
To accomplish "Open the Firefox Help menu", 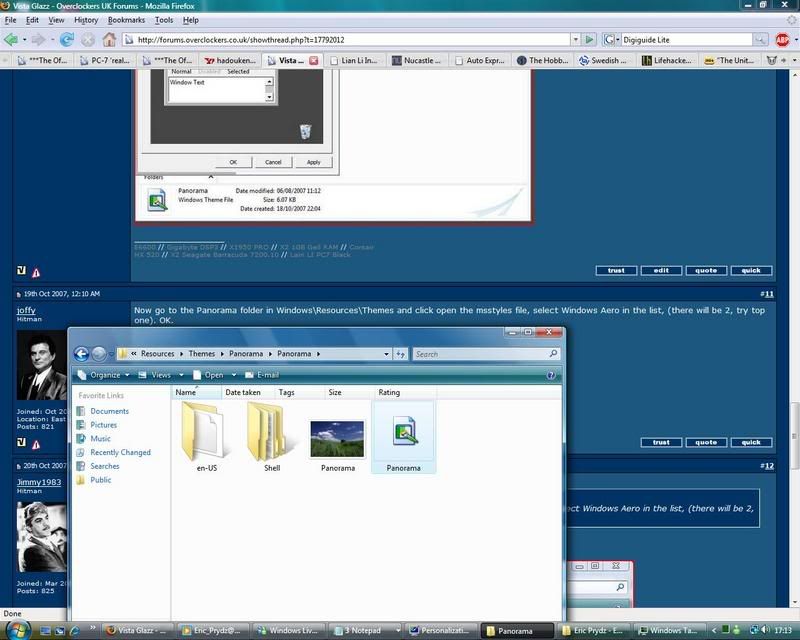I will pyautogui.click(x=190, y=20).
